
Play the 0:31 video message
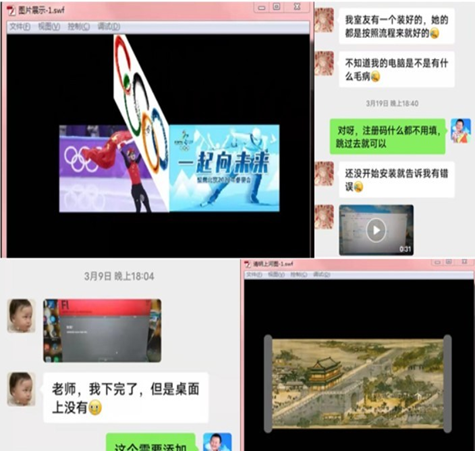376,230
